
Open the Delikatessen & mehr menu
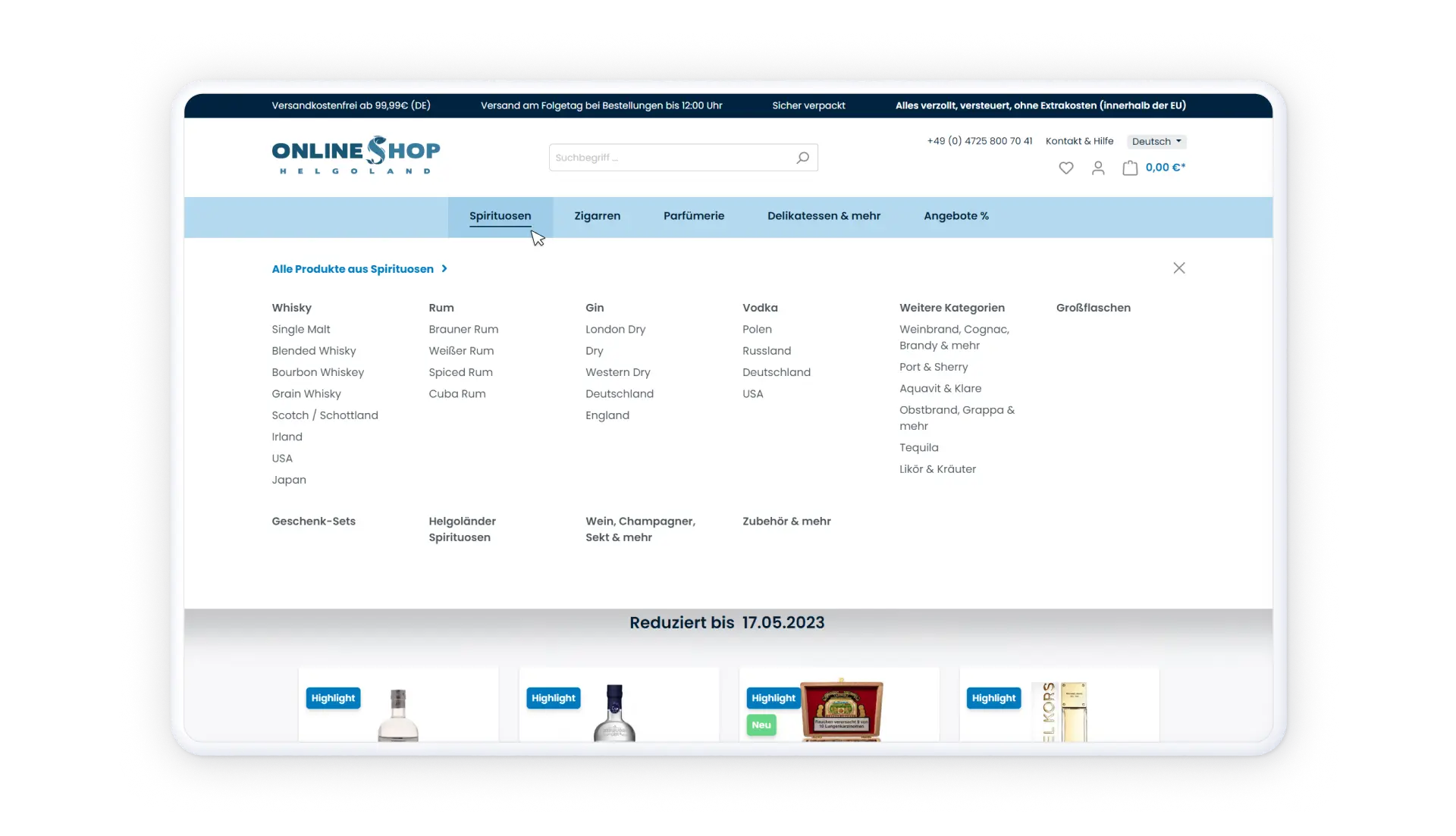click(824, 216)
